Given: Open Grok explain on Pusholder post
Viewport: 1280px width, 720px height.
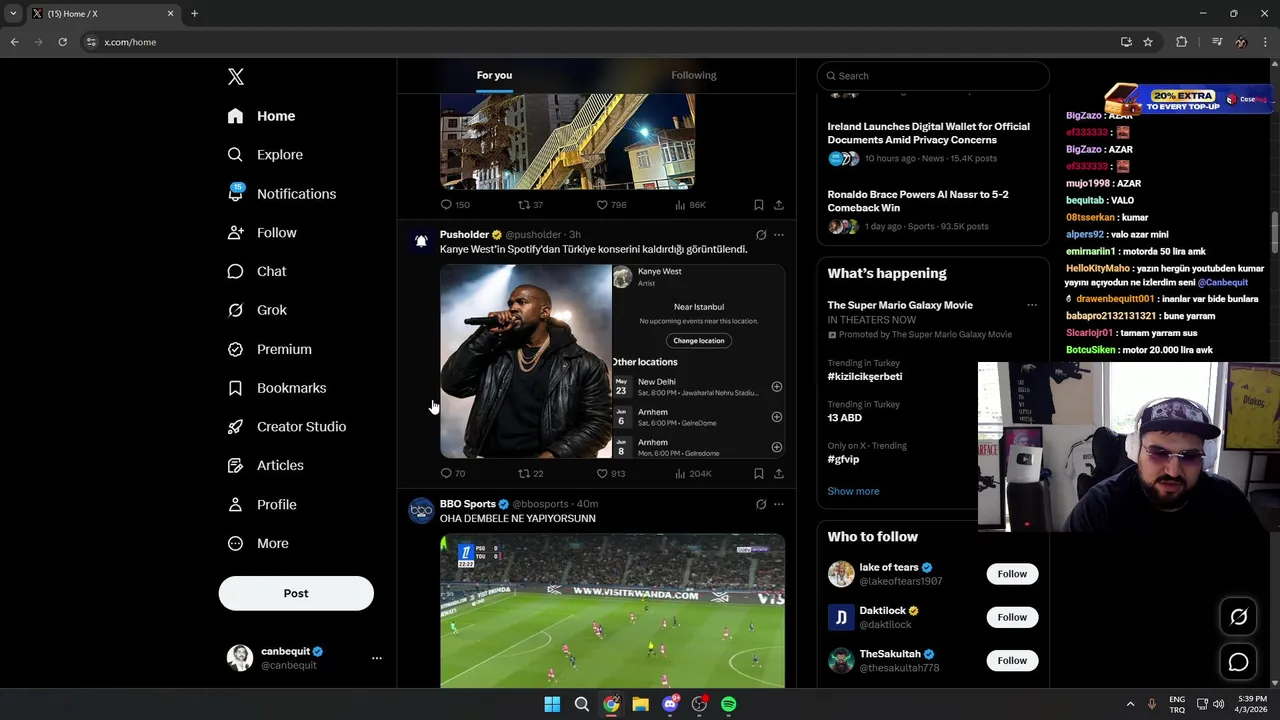Looking at the screenshot, I should (x=761, y=235).
